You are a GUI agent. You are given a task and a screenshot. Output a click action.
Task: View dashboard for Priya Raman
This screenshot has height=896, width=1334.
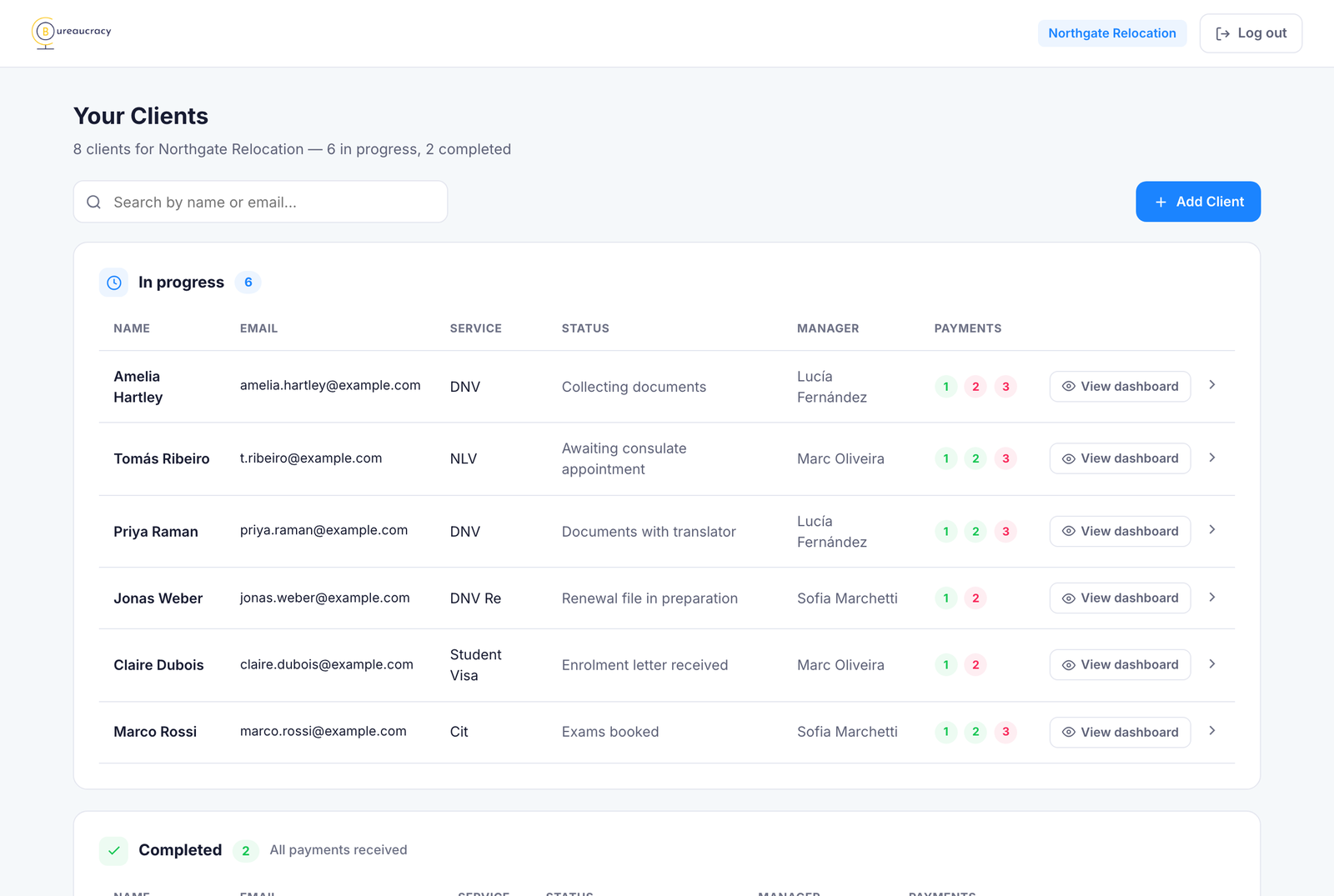click(x=1120, y=532)
